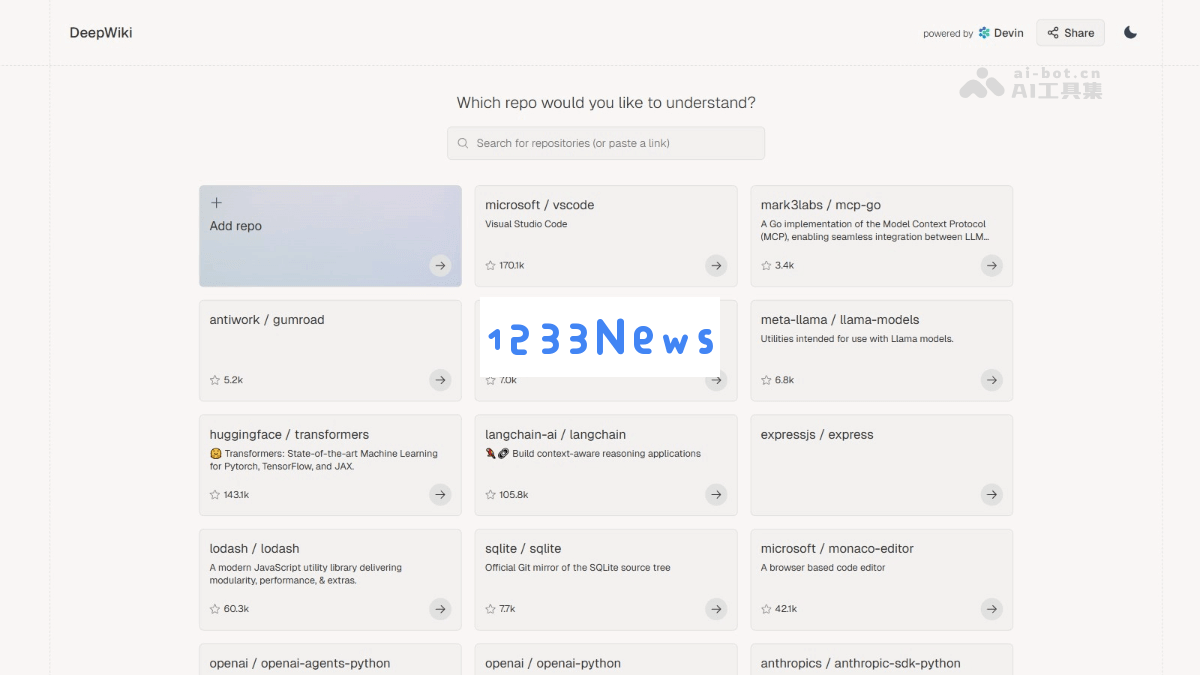Click the Add repo label

[236, 226]
